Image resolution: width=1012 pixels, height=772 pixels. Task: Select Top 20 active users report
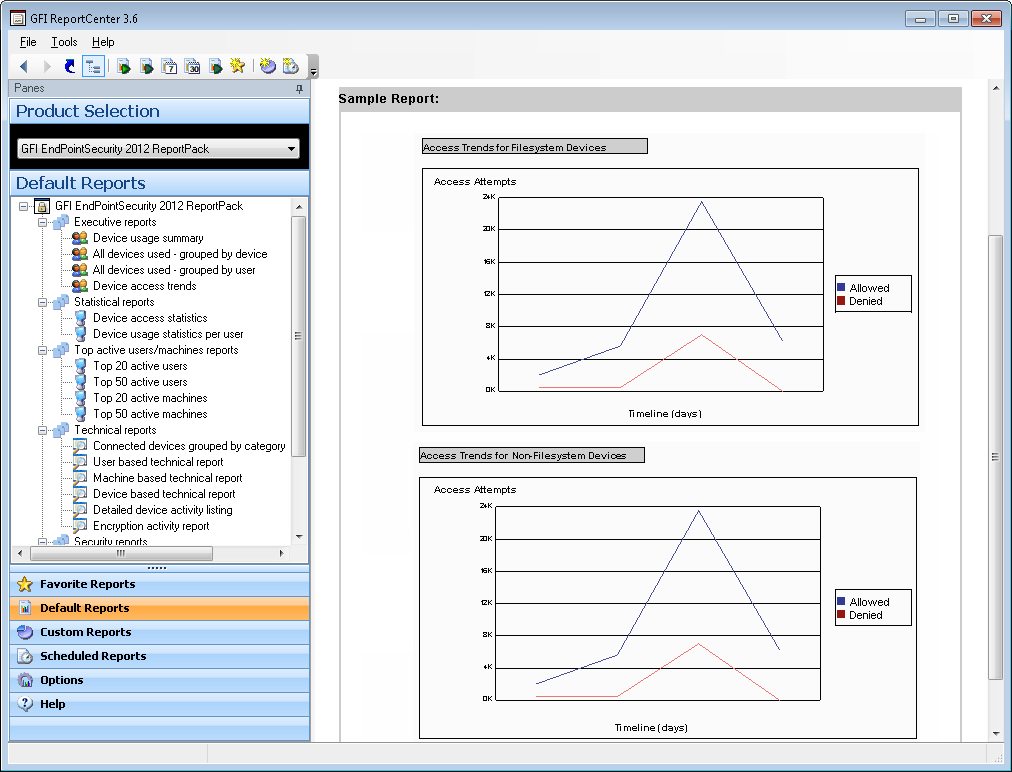(x=140, y=366)
